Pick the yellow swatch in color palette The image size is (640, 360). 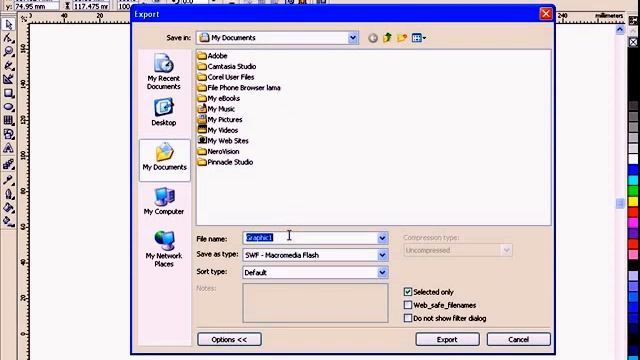coord(633,201)
